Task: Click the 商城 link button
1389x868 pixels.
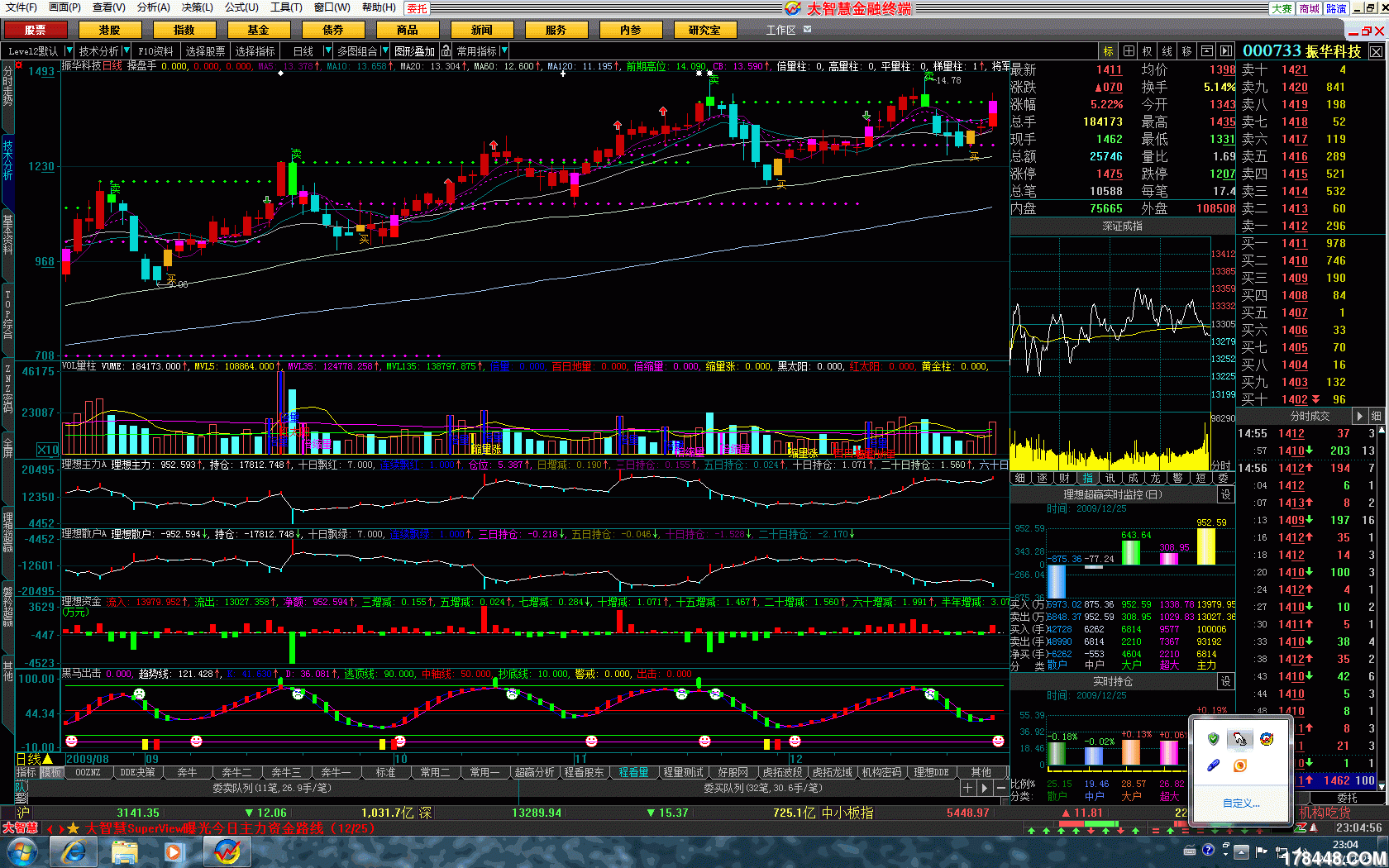Action: coord(1309,8)
